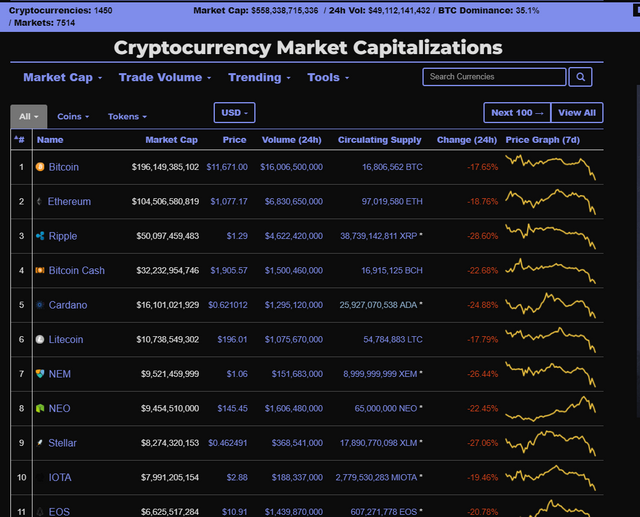640x517 pixels.
Task: Click the NEO logo icon
Action: 40,408
